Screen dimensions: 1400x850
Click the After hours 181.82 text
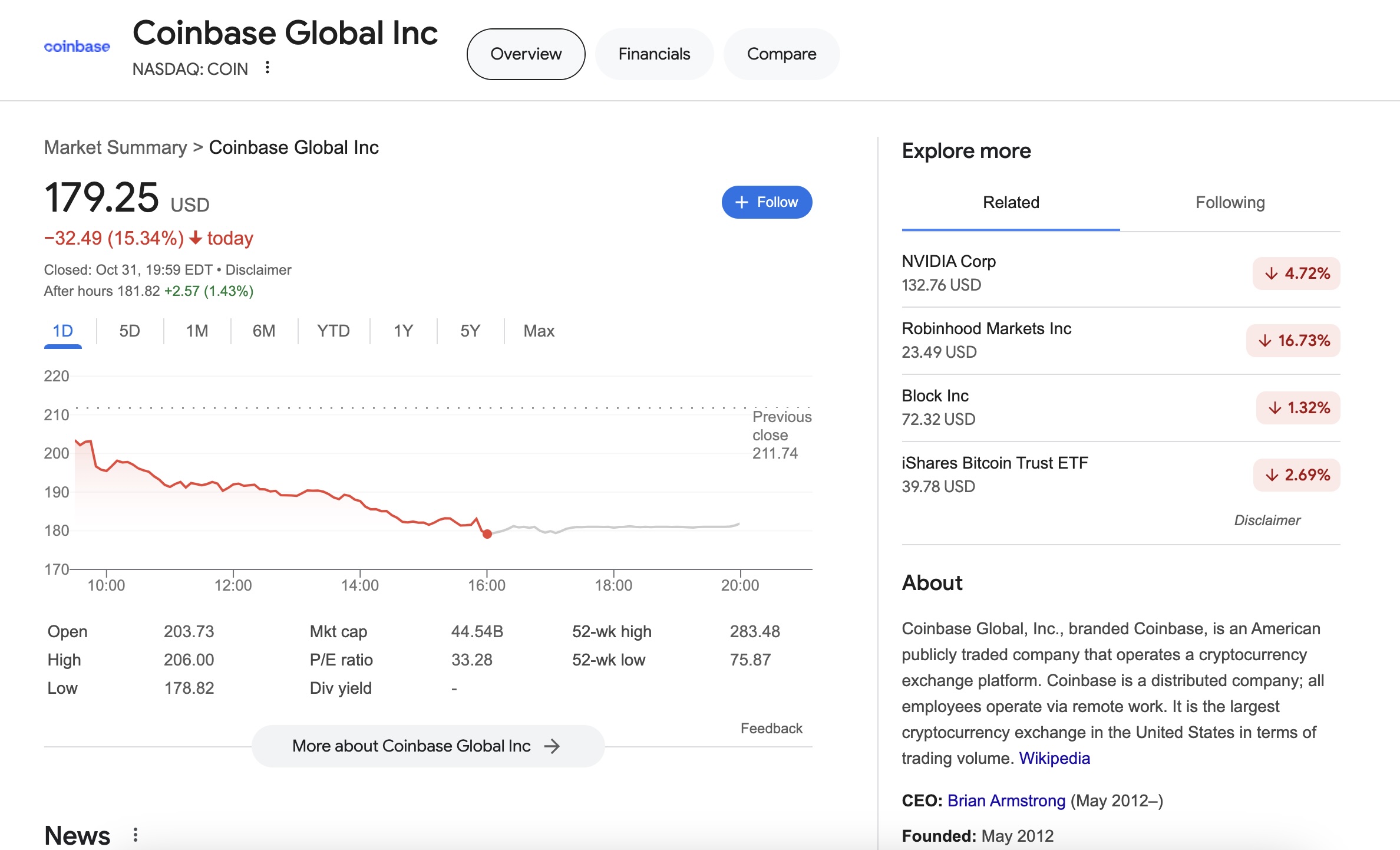coord(102,291)
